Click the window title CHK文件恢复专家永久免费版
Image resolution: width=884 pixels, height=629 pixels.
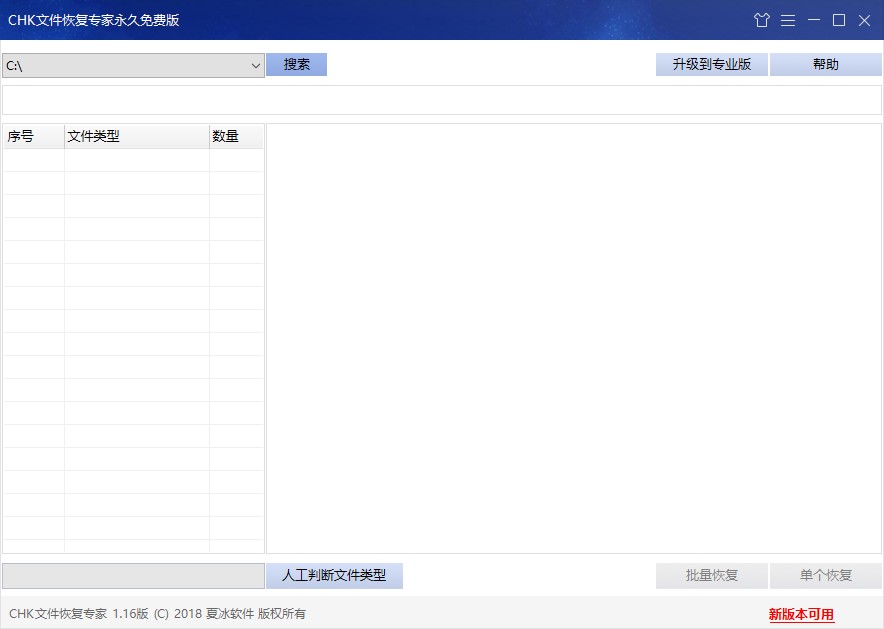coord(94,20)
